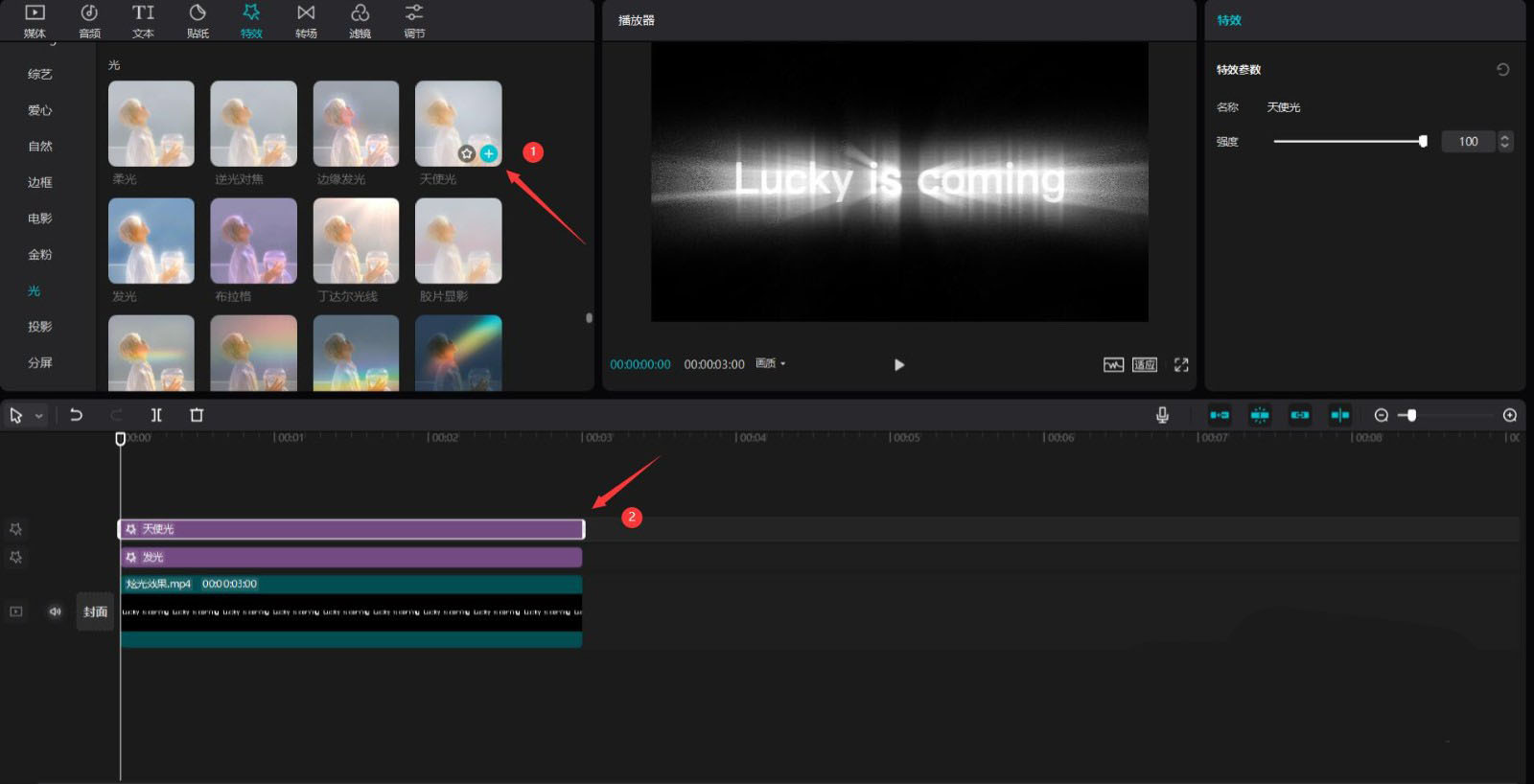1534x784 pixels.
Task: Add the 天使光 effect with plus icon
Action: (x=489, y=153)
